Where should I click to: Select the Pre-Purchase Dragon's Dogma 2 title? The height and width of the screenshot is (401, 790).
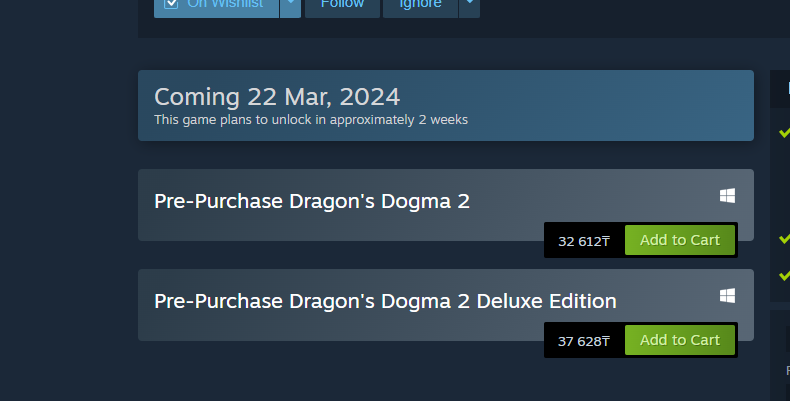coord(312,202)
